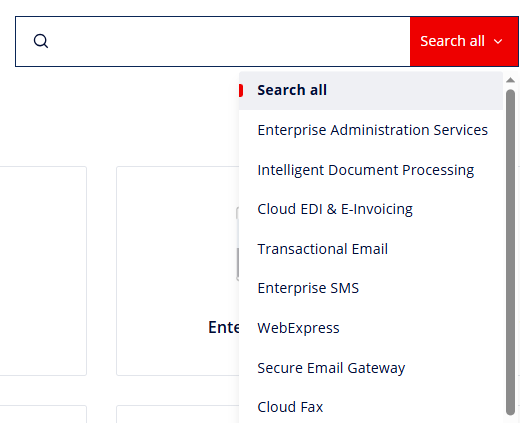Click the partially visible leftmost product card
The width and height of the screenshot is (520, 423).
click(43, 271)
